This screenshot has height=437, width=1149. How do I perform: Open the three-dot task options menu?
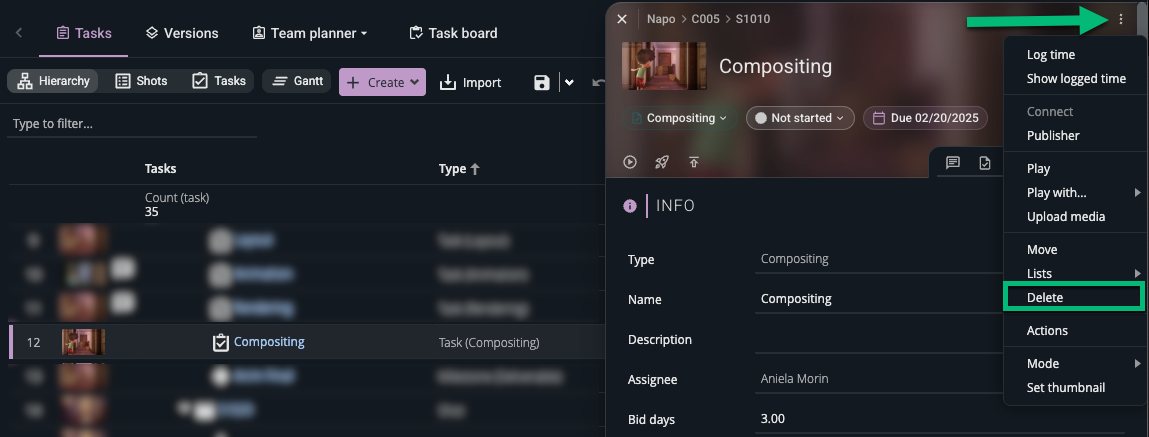pos(1121,19)
